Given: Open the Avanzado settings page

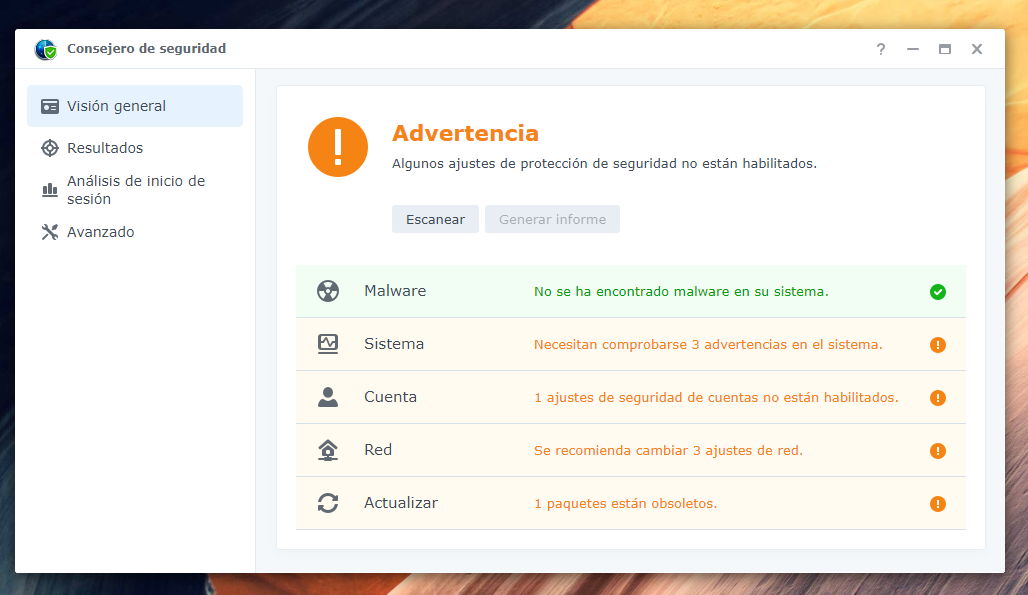Looking at the screenshot, I should pos(100,232).
